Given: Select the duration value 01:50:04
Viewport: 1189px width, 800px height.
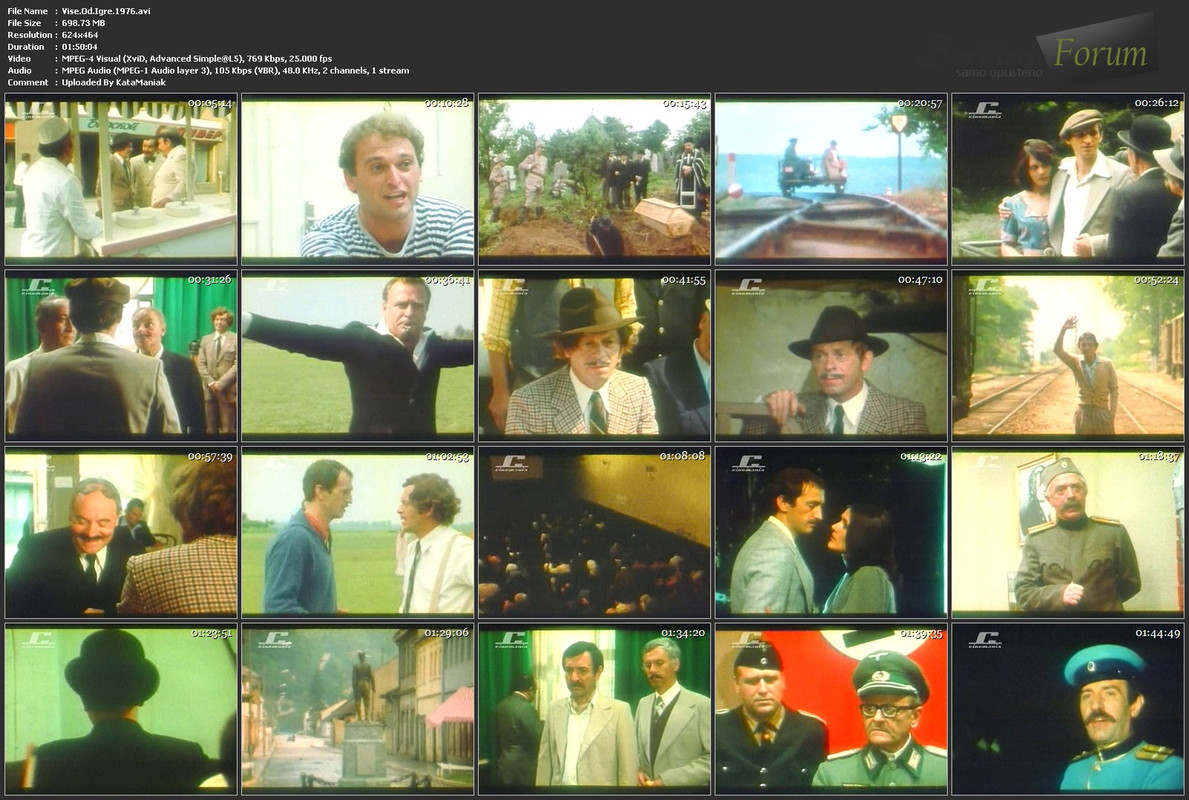Looking at the screenshot, I should click(x=80, y=47).
